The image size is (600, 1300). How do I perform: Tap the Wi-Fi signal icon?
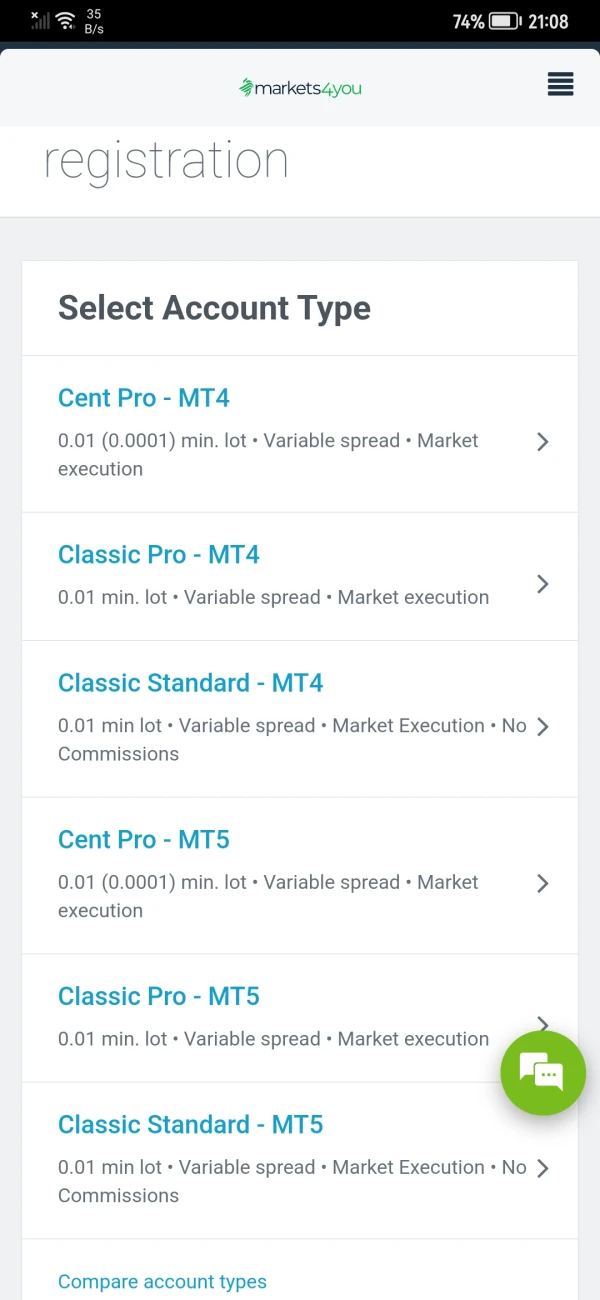tap(66, 21)
